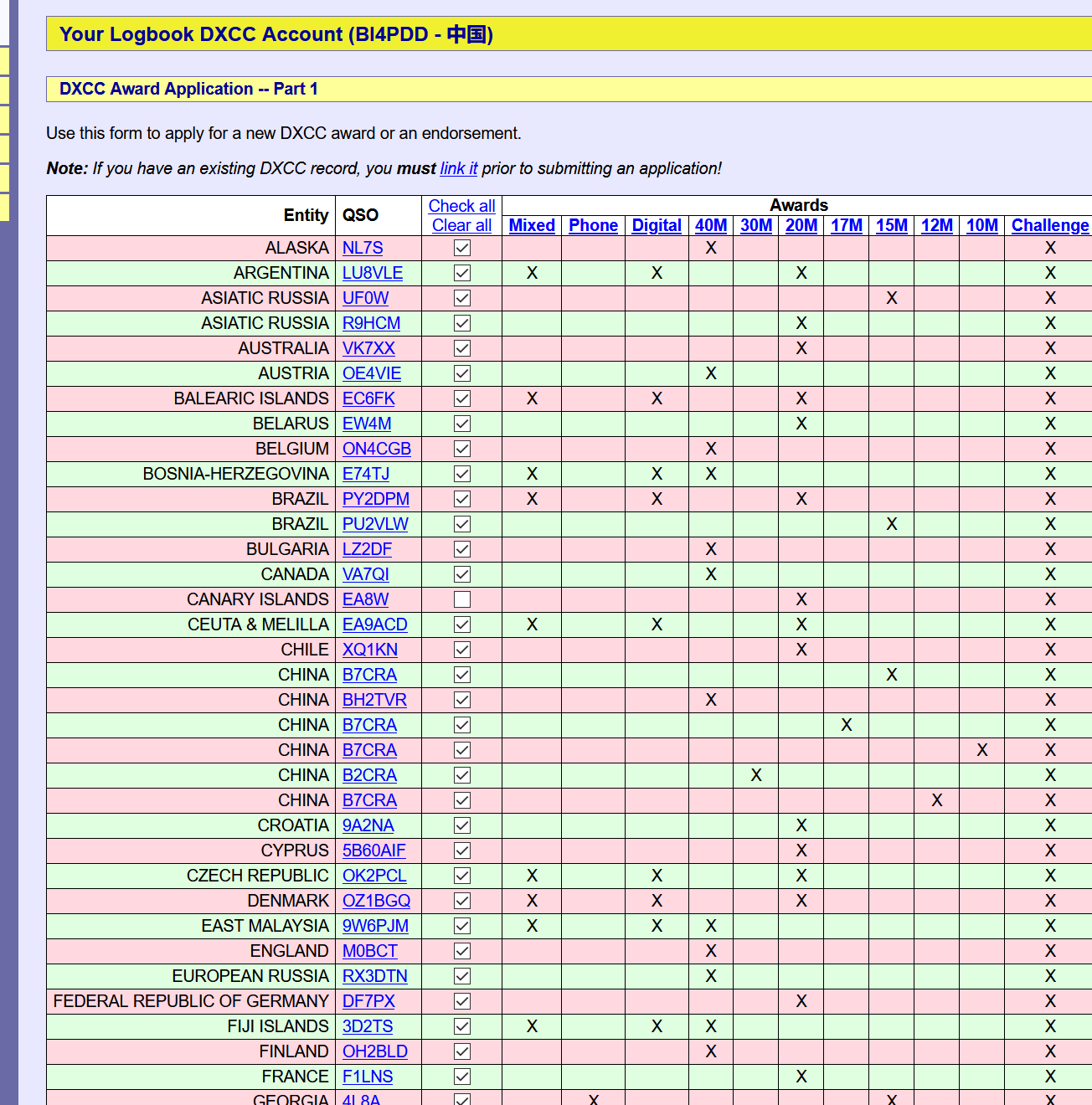Open the Mixed award column link

point(532,225)
